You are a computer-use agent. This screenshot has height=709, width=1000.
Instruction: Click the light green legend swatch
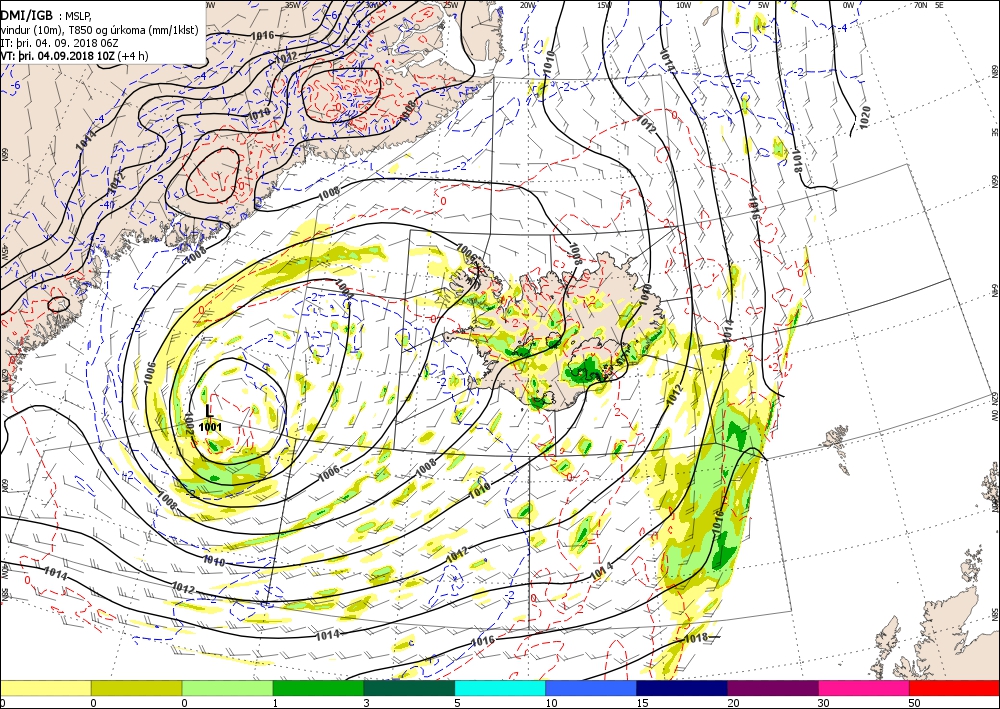(x=228, y=688)
